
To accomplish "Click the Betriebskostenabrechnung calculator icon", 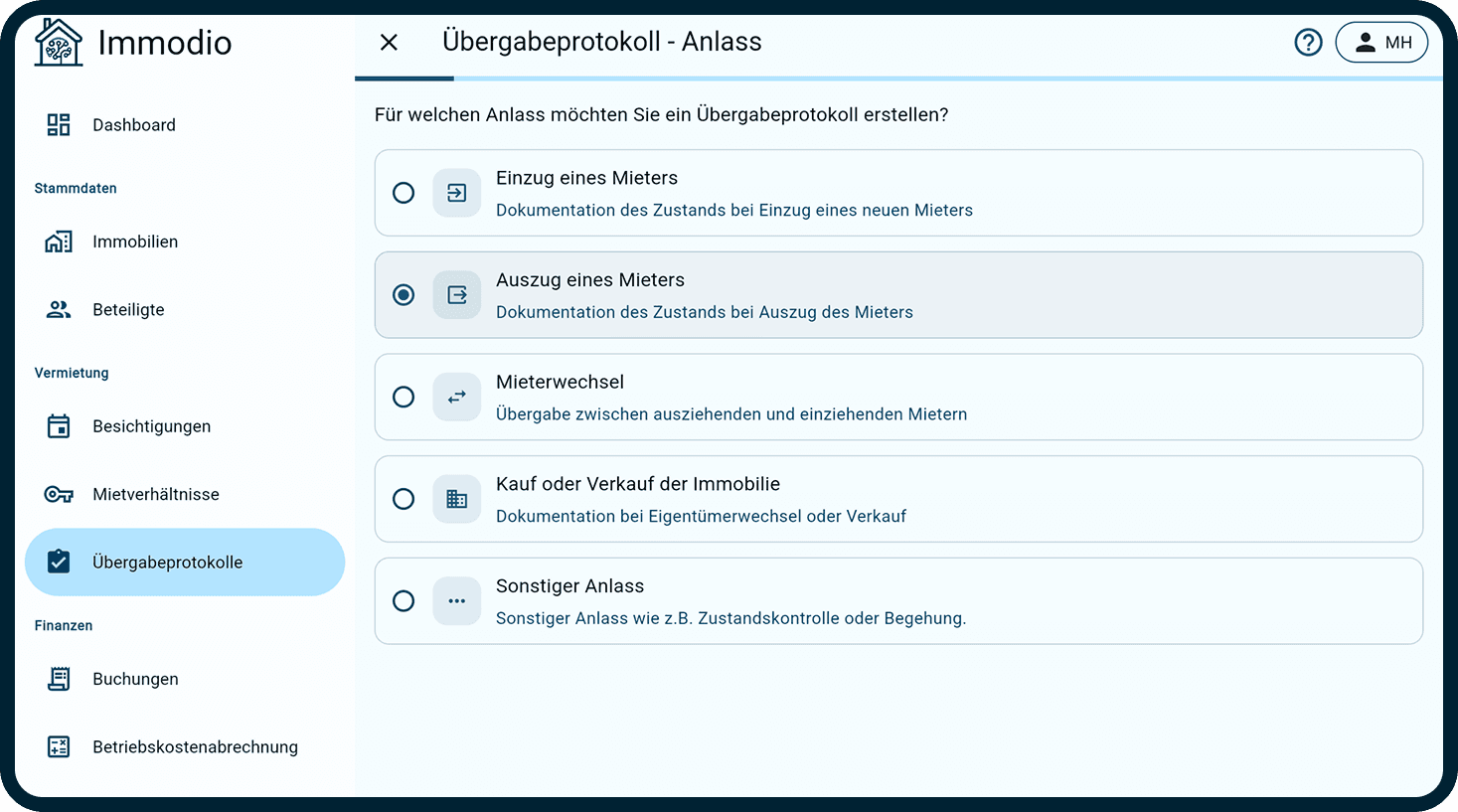I will (59, 746).
